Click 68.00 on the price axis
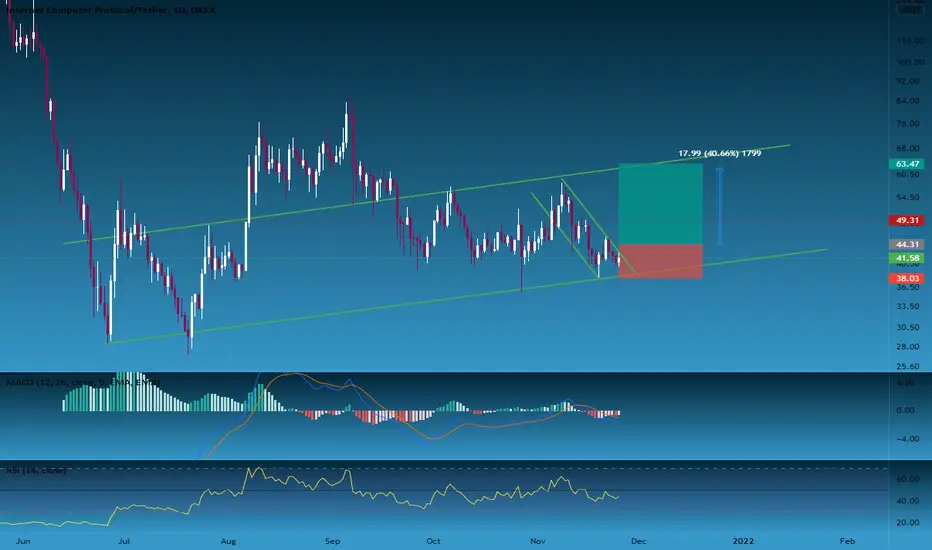Screen dimensions: 932x550 click(910, 148)
